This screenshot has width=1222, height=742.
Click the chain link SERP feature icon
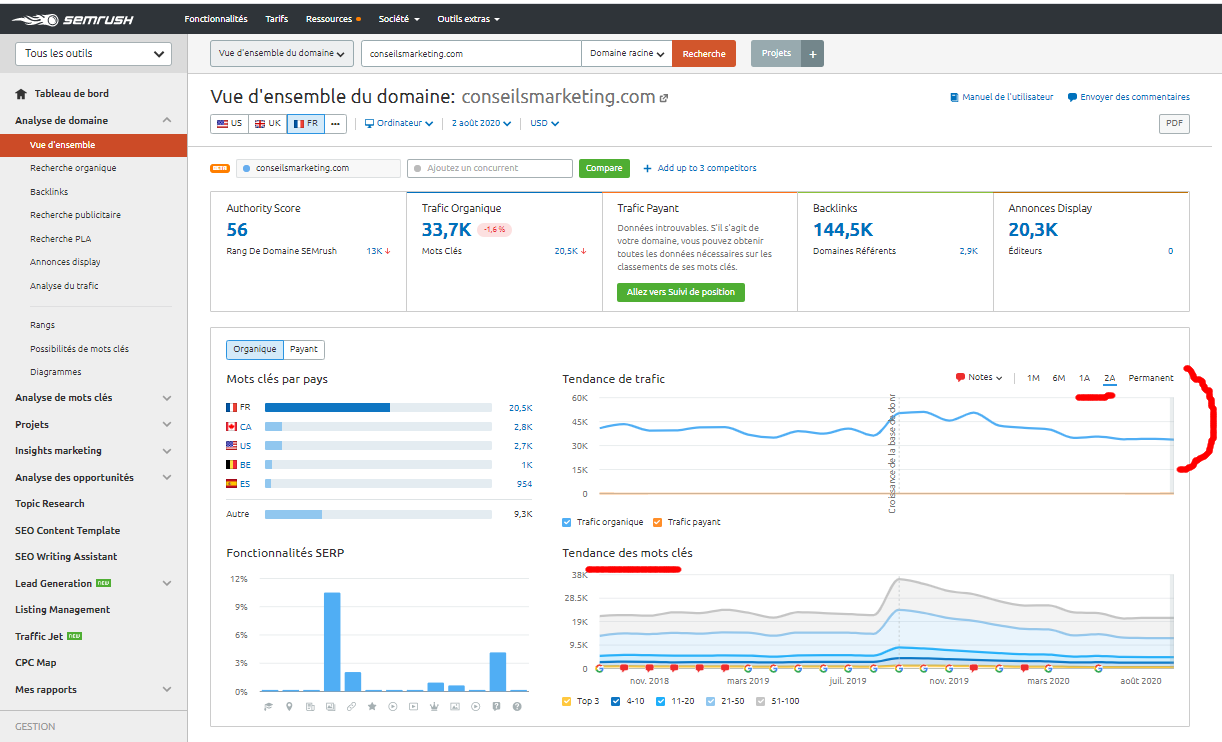click(x=351, y=707)
